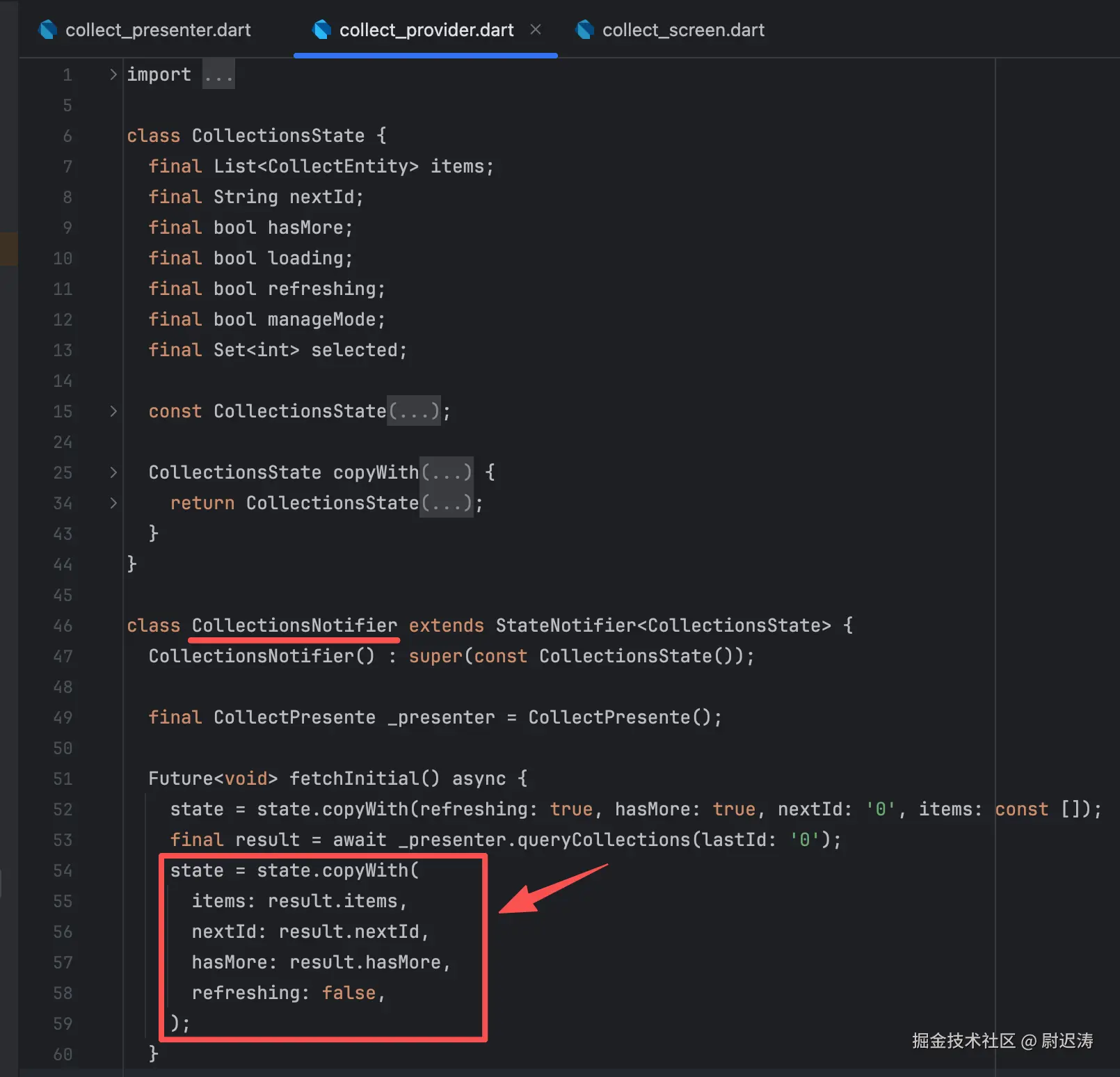Click 'StateNotifier<CollectionsState>' on line 46
The image size is (1120, 1077).
point(663,625)
